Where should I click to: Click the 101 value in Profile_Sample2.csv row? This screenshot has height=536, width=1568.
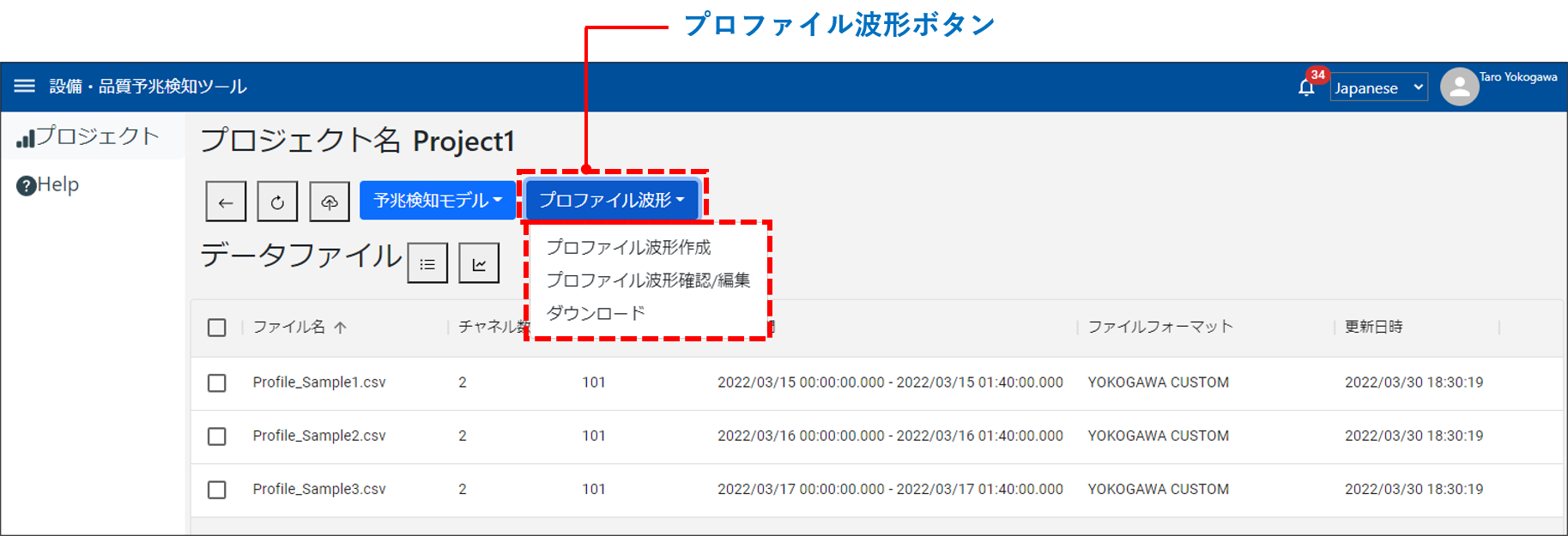coord(594,436)
